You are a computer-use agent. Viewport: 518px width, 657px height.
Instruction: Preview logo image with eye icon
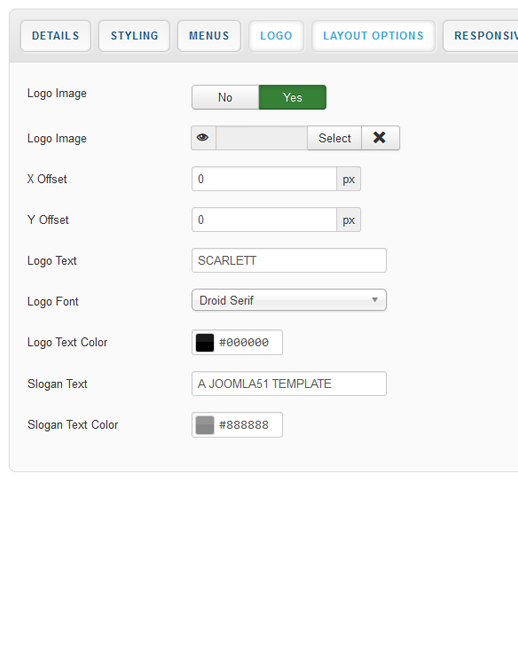pos(203,138)
